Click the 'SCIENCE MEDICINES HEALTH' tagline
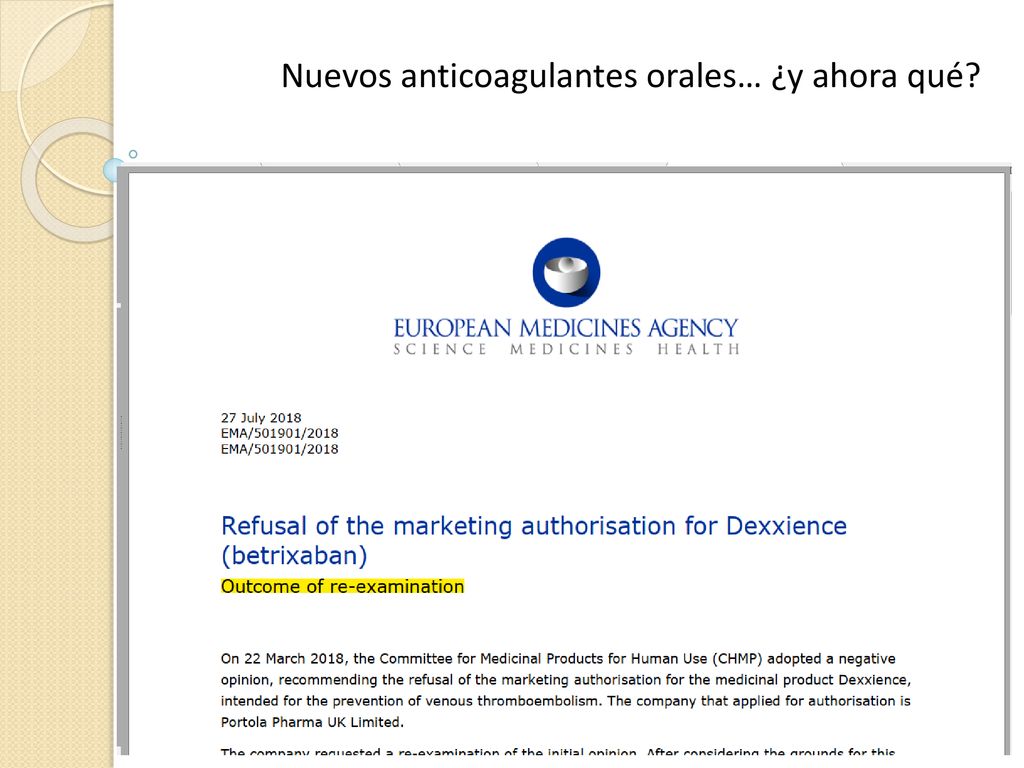 click(566, 349)
